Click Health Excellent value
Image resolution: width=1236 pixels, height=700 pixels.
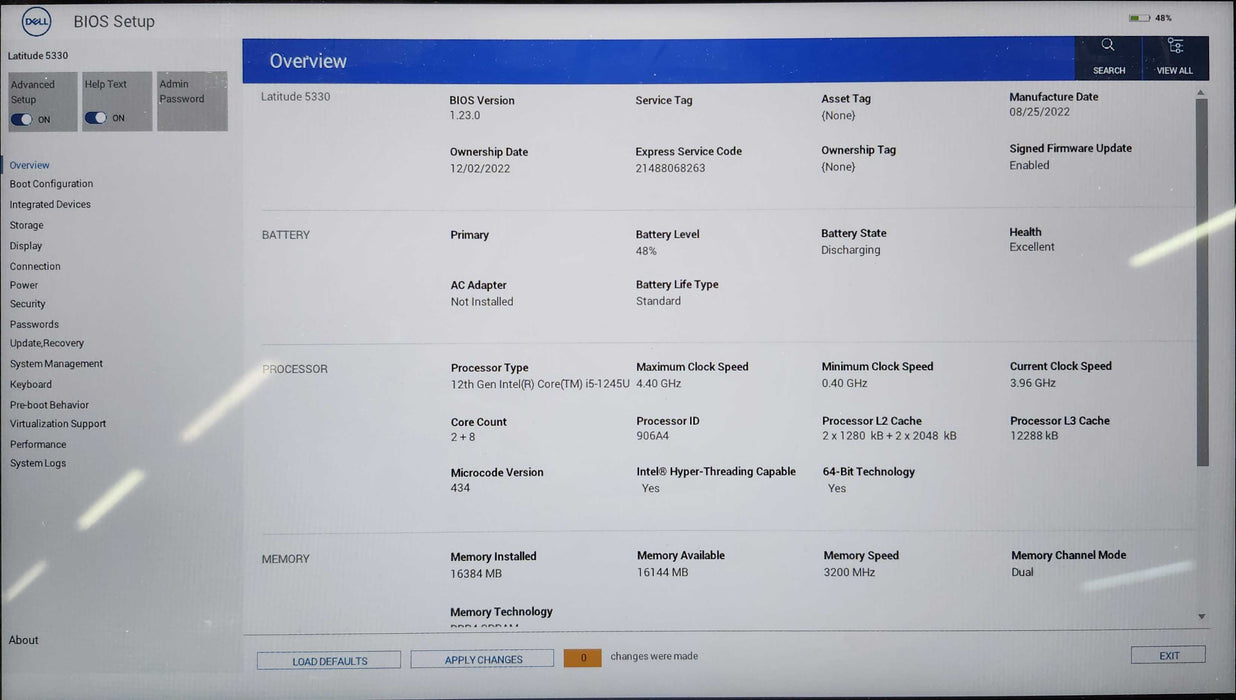coord(1032,247)
